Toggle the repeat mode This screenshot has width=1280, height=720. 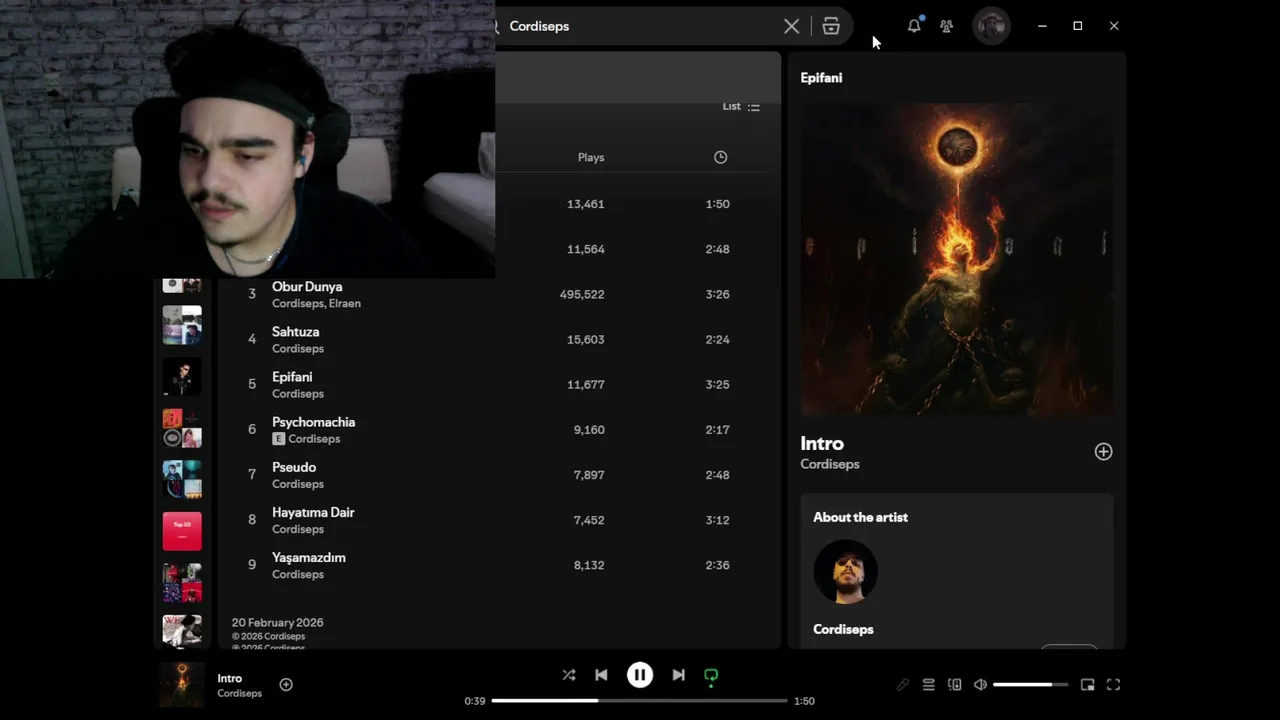pyautogui.click(x=711, y=675)
